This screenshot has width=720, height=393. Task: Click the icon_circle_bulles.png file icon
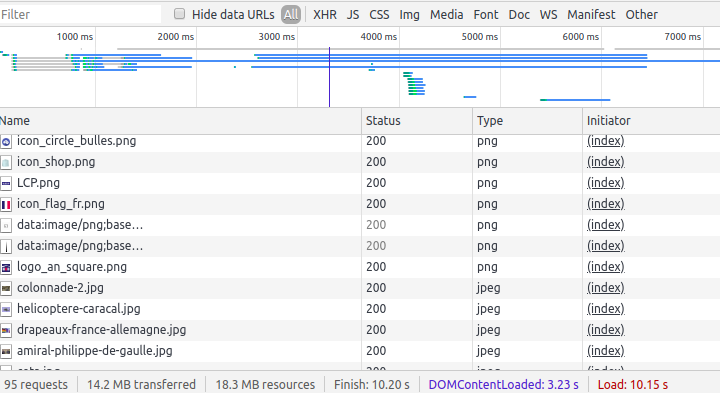6,142
